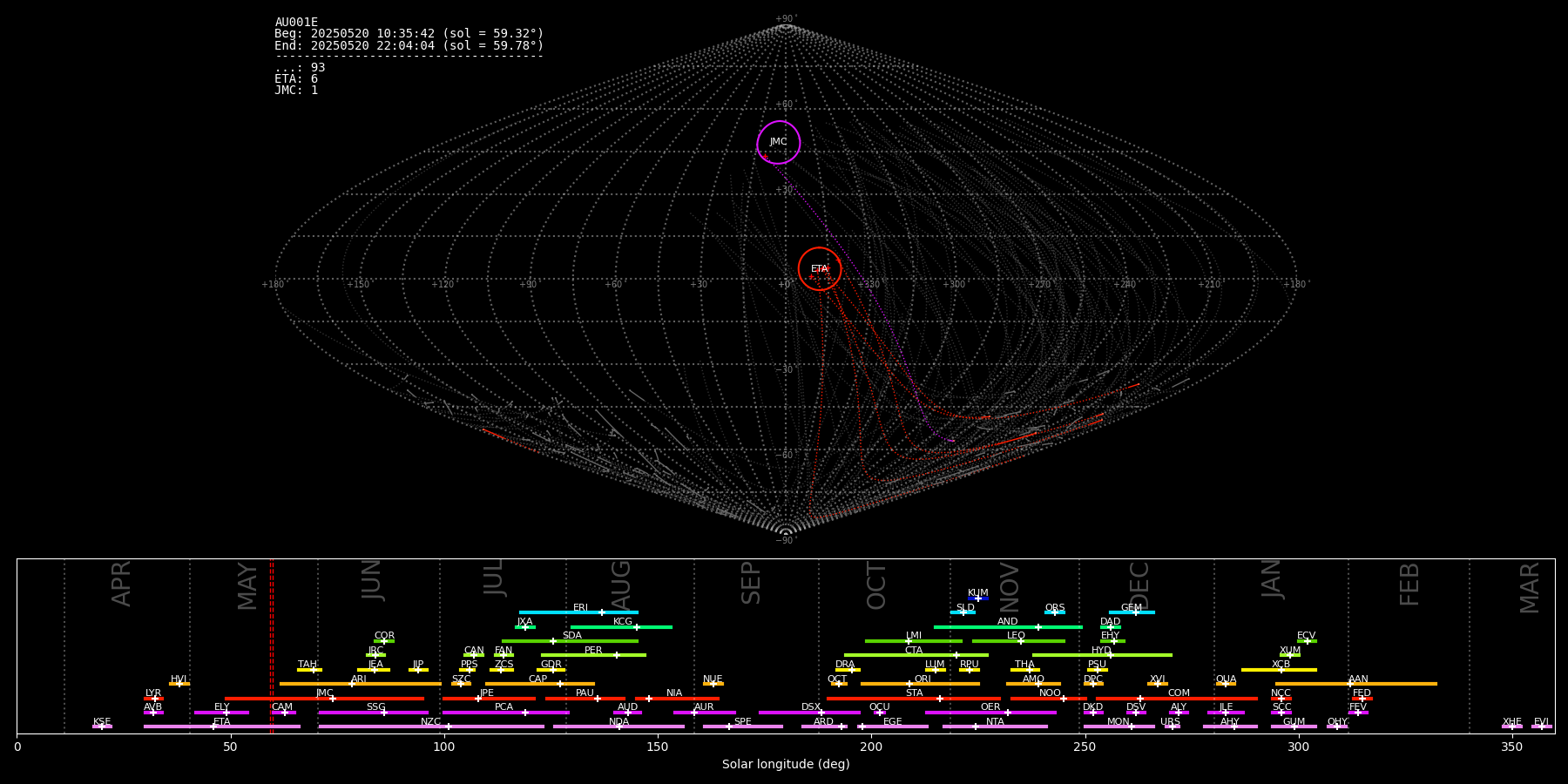
Task: Select the LEO shower label
Action: pyautogui.click(x=1017, y=636)
